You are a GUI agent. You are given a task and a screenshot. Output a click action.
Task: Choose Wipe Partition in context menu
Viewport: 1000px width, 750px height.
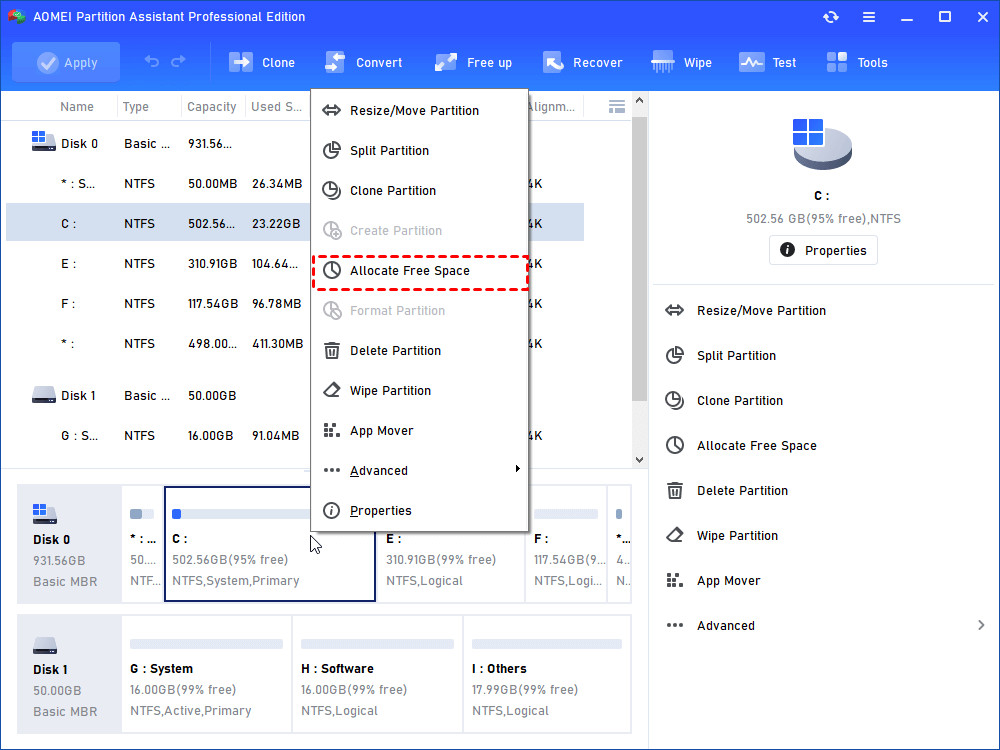coord(420,391)
